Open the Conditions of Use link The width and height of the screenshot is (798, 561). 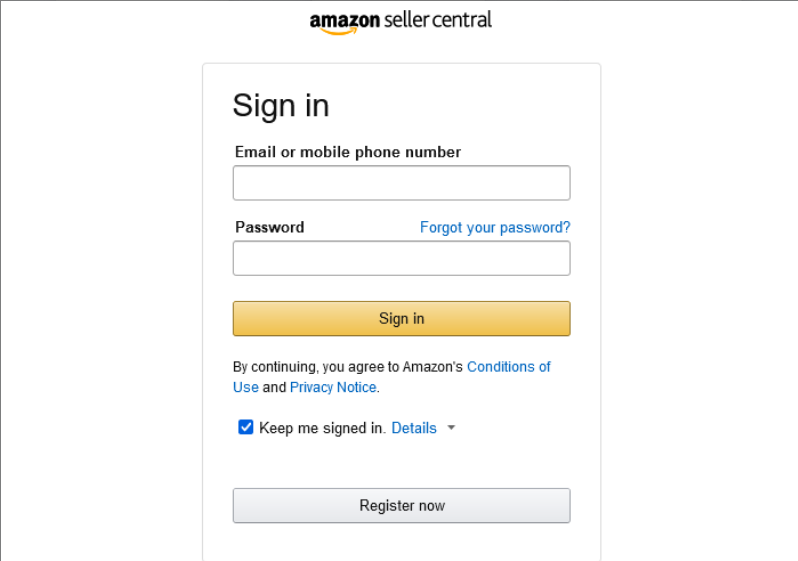[508, 367]
